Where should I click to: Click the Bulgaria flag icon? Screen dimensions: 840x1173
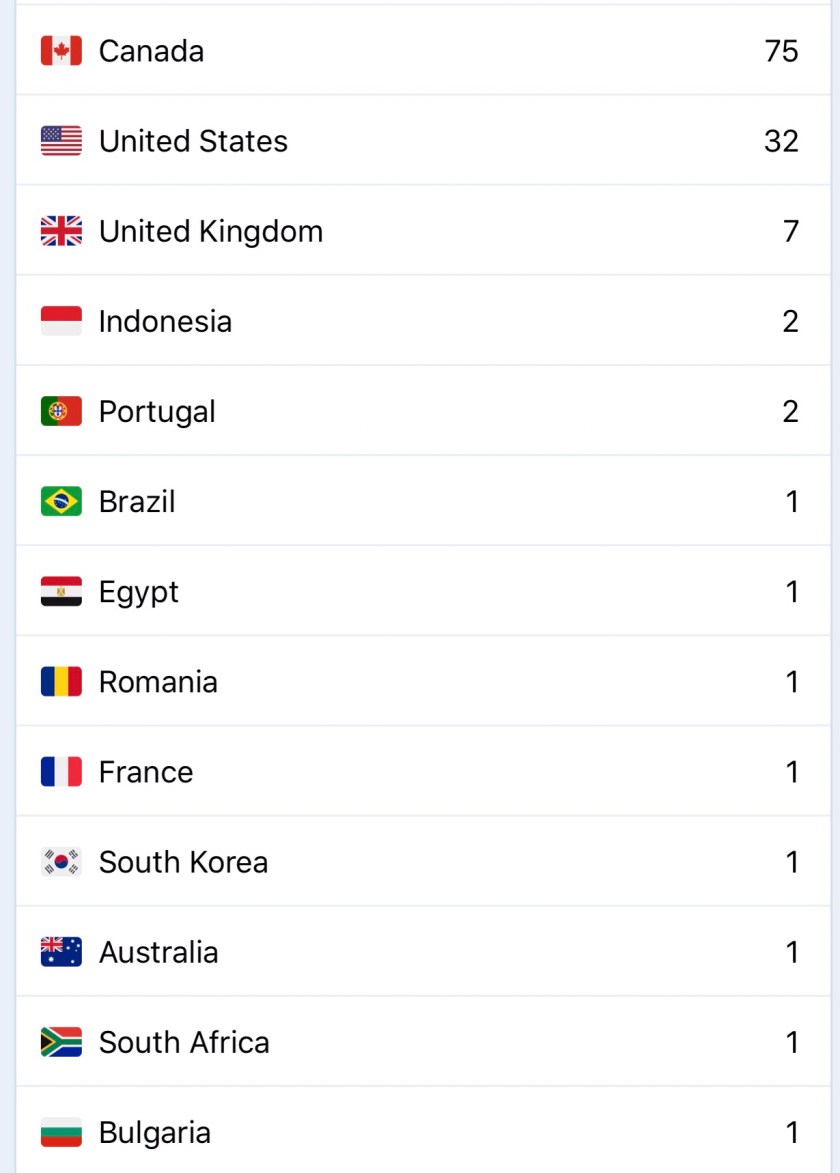pyautogui.click(x=61, y=1132)
